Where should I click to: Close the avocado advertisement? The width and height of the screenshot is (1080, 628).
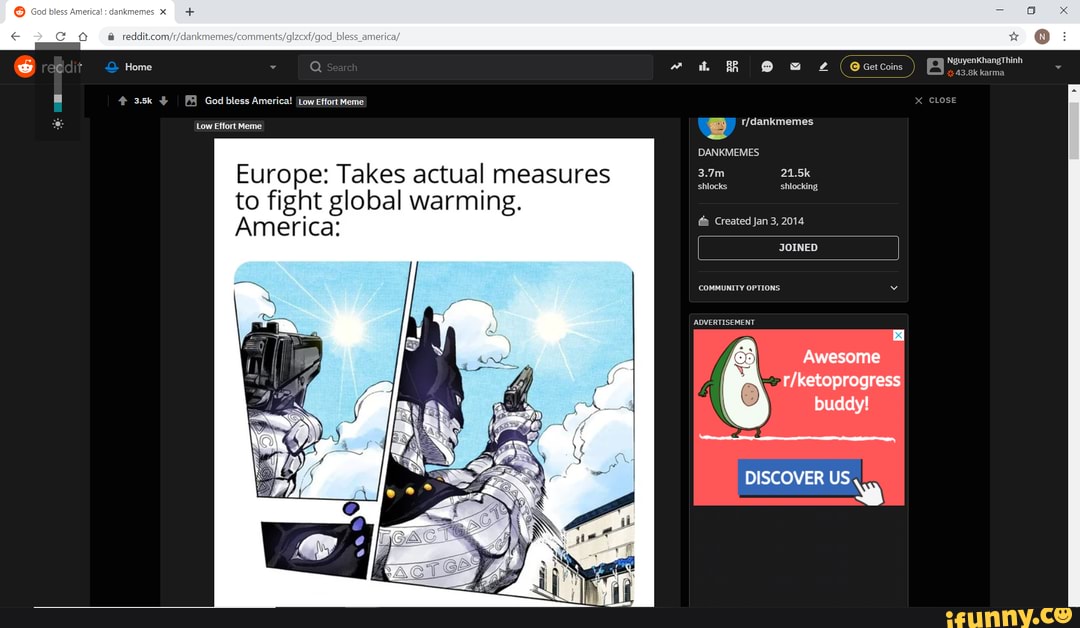coord(898,335)
